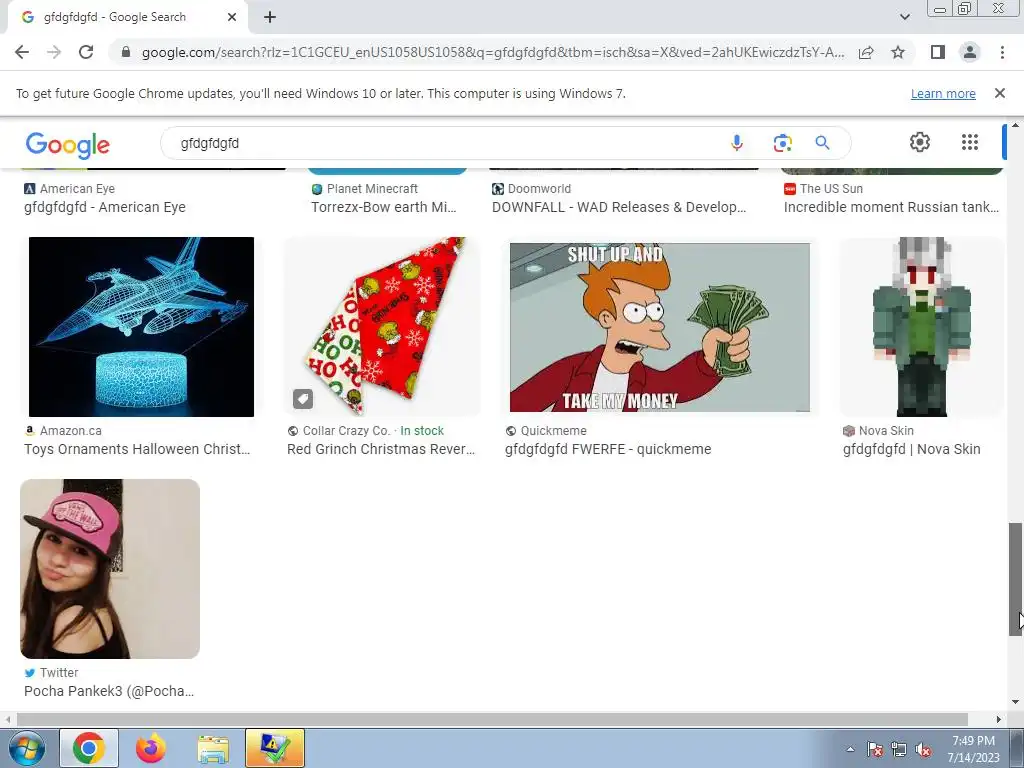Screen dimensions: 1024x768
Task: Dismiss the Chrome update notification bar
Action: tap(999, 93)
